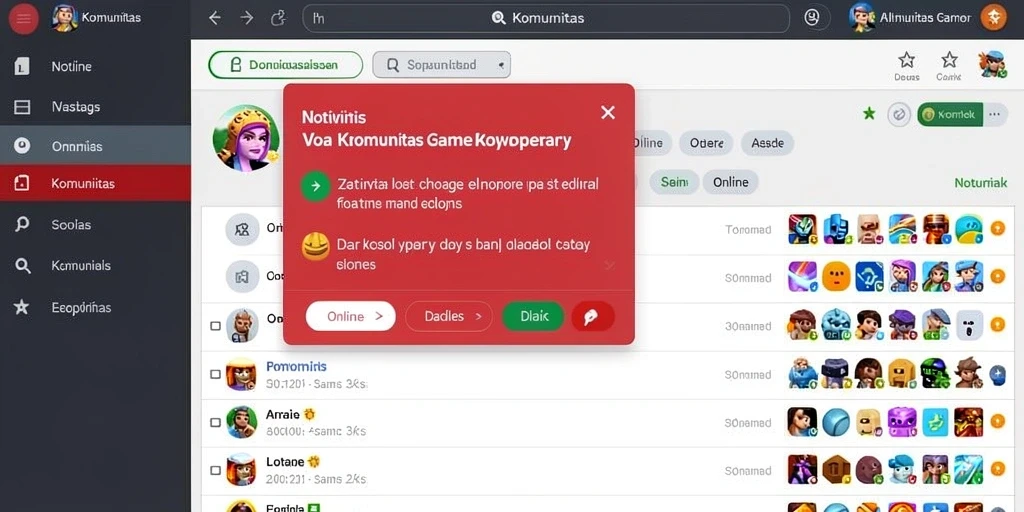Click the green star icon

(869, 114)
